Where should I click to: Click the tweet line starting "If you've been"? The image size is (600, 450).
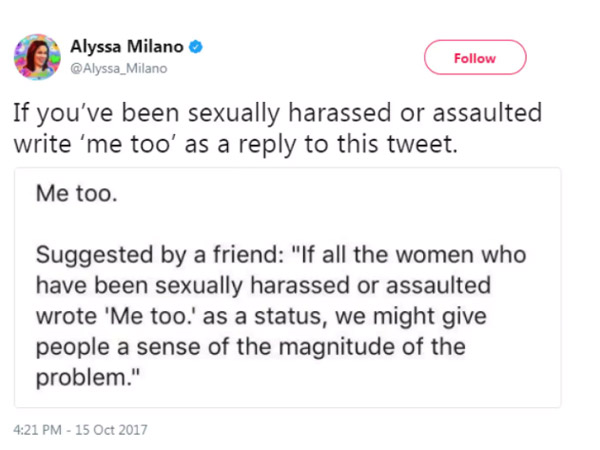pyautogui.click(x=278, y=113)
